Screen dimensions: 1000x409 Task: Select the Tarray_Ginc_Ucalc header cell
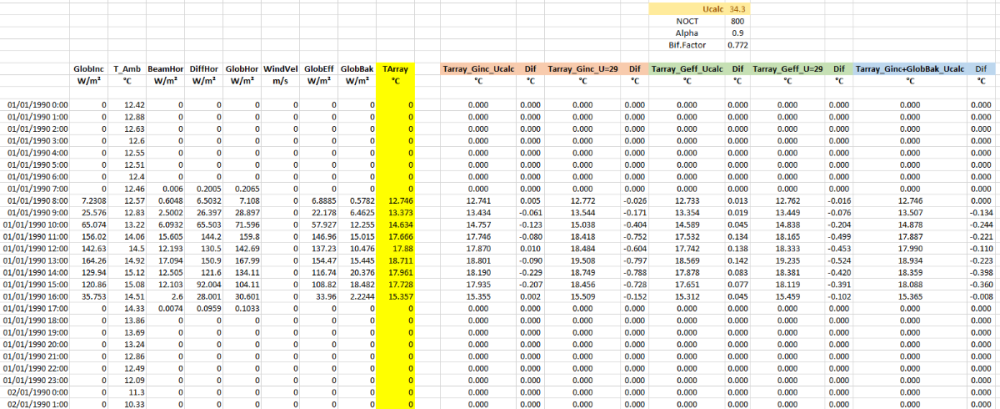pyautogui.click(x=479, y=68)
